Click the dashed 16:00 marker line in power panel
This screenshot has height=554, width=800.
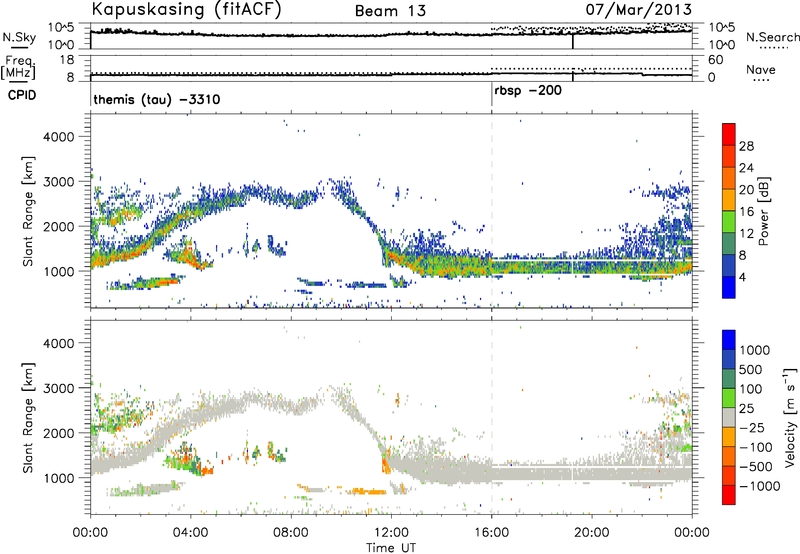click(x=492, y=211)
